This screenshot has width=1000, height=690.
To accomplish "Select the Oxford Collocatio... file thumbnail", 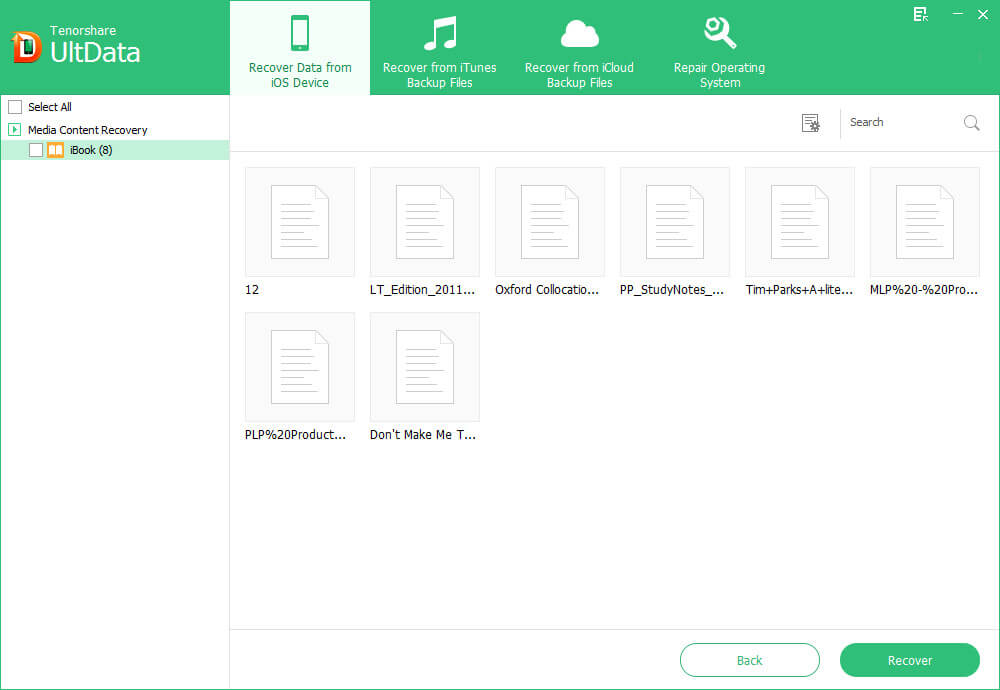I will [x=550, y=222].
